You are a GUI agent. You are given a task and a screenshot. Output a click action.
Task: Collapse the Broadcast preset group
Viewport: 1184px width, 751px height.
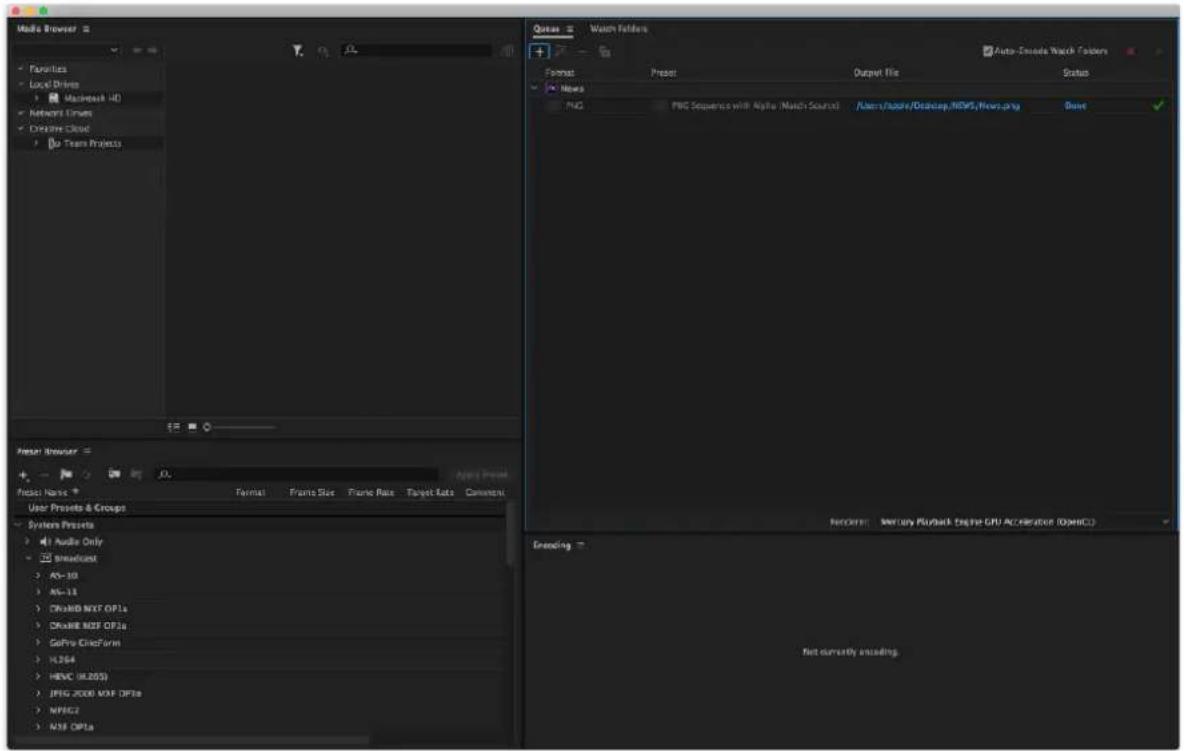pyautogui.click(x=28, y=559)
